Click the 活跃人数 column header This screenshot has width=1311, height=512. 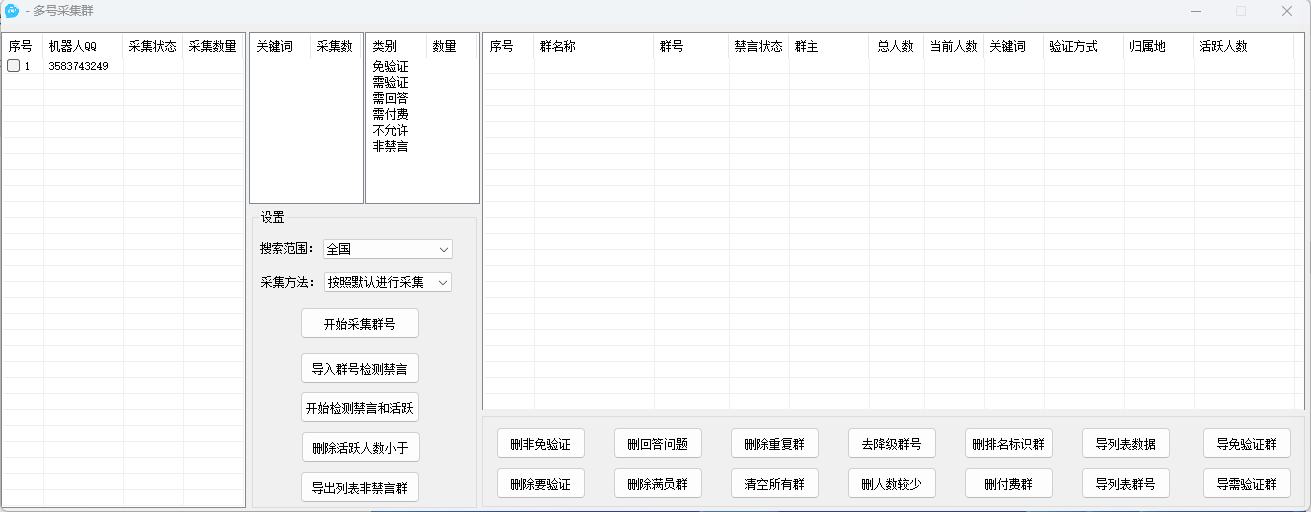(1223, 46)
